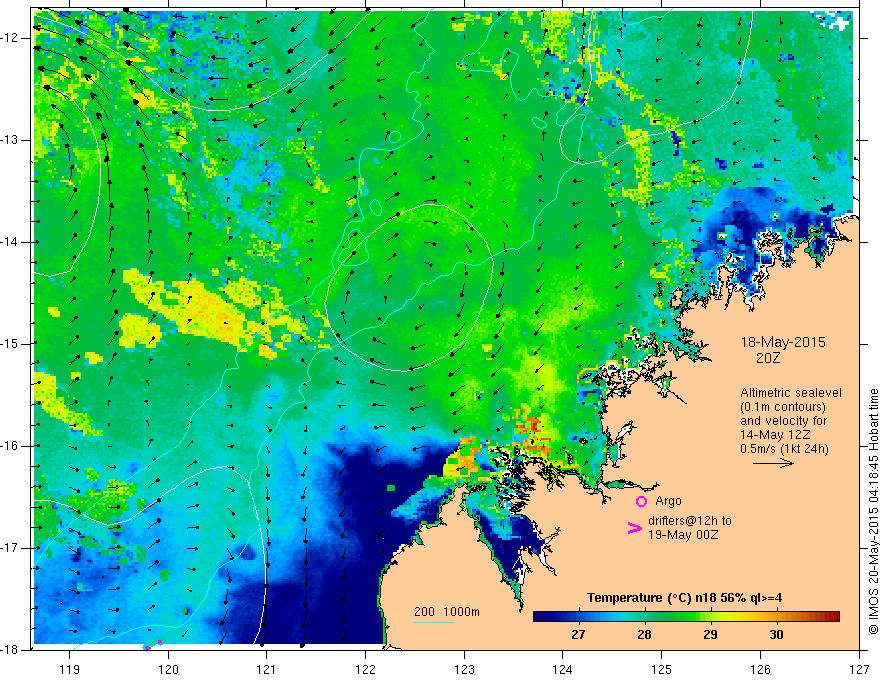Click the red end of temperature colorbar
Viewport: 880px width, 680px height.
click(833, 616)
